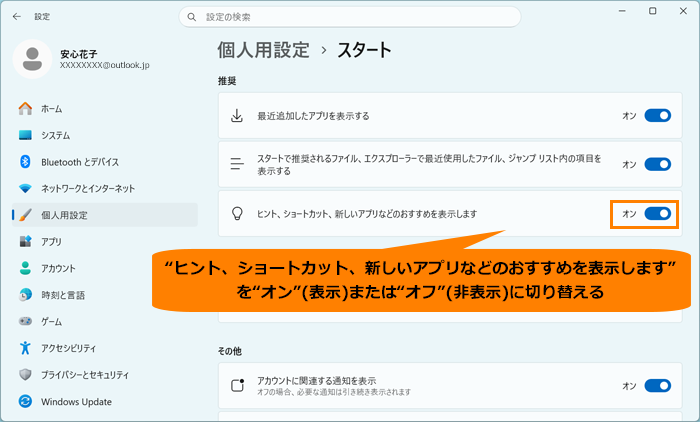The height and width of the screenshot is (422, 700).
Task: Click ヒント、ショートカット setting label text
Action: click(x=367, y=214)
